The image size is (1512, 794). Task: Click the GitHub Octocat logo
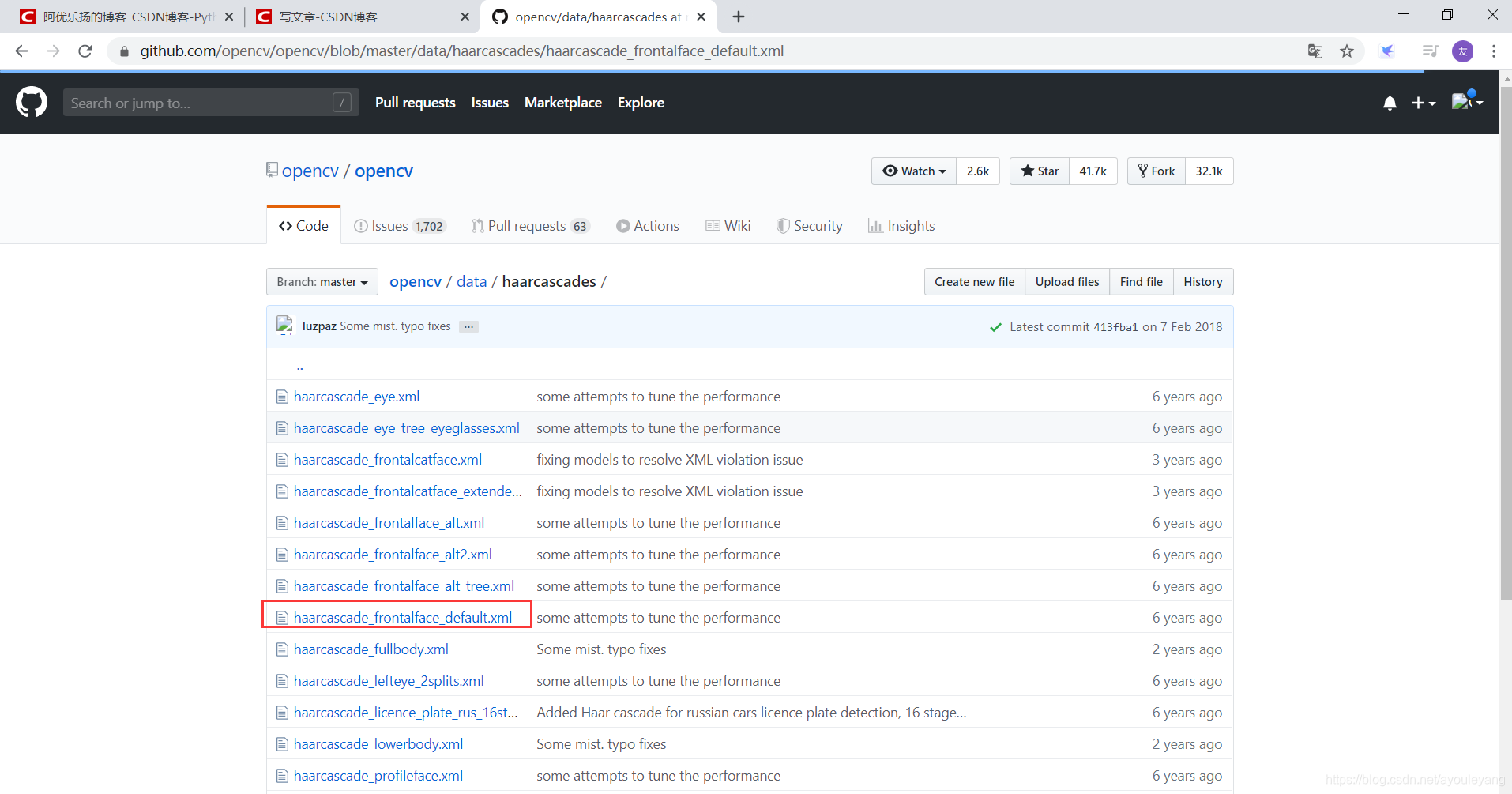(32, 103)
